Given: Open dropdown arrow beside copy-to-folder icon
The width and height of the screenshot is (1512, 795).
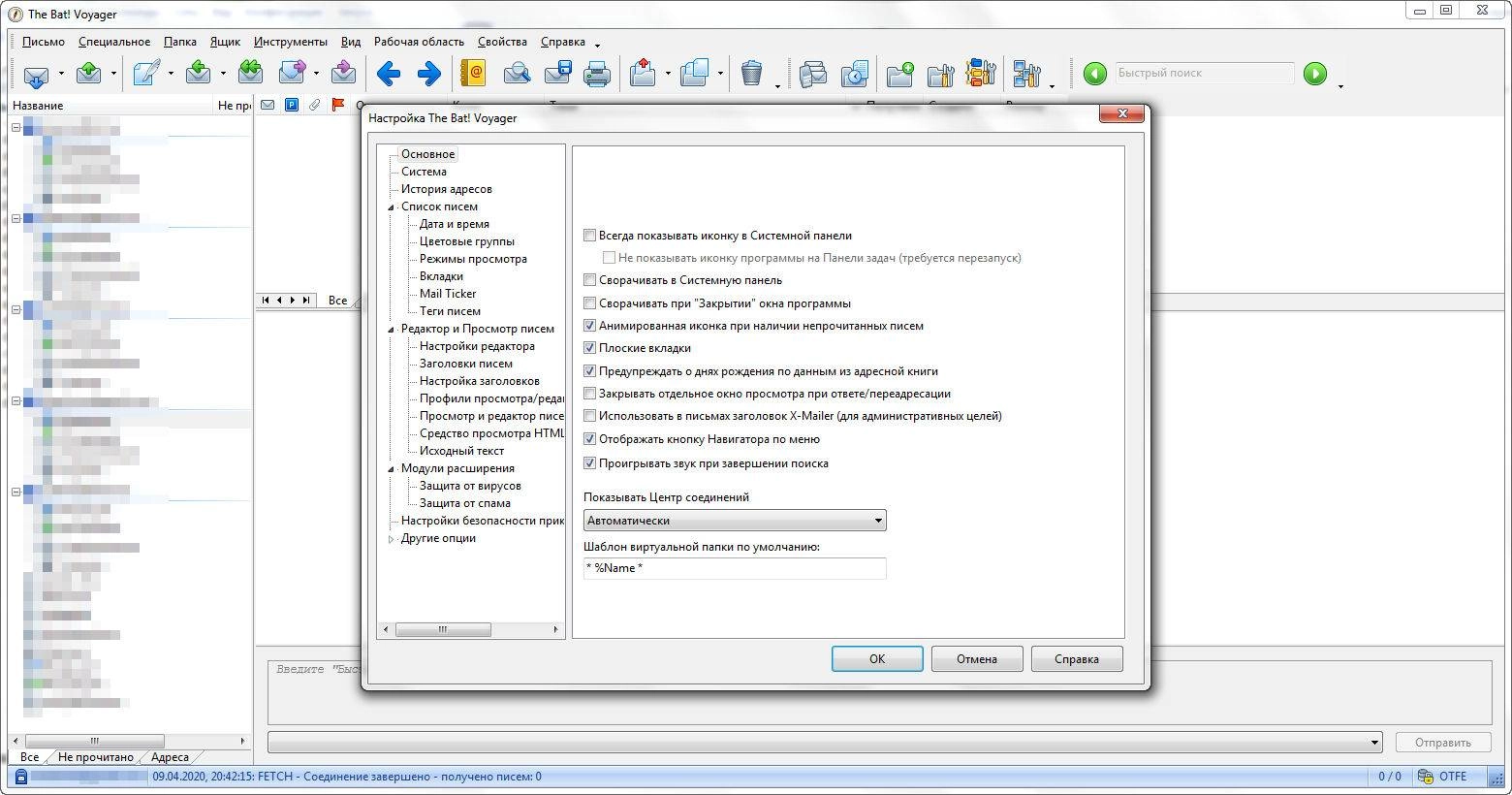Looking at the screenshot, I should click(720, 74).
